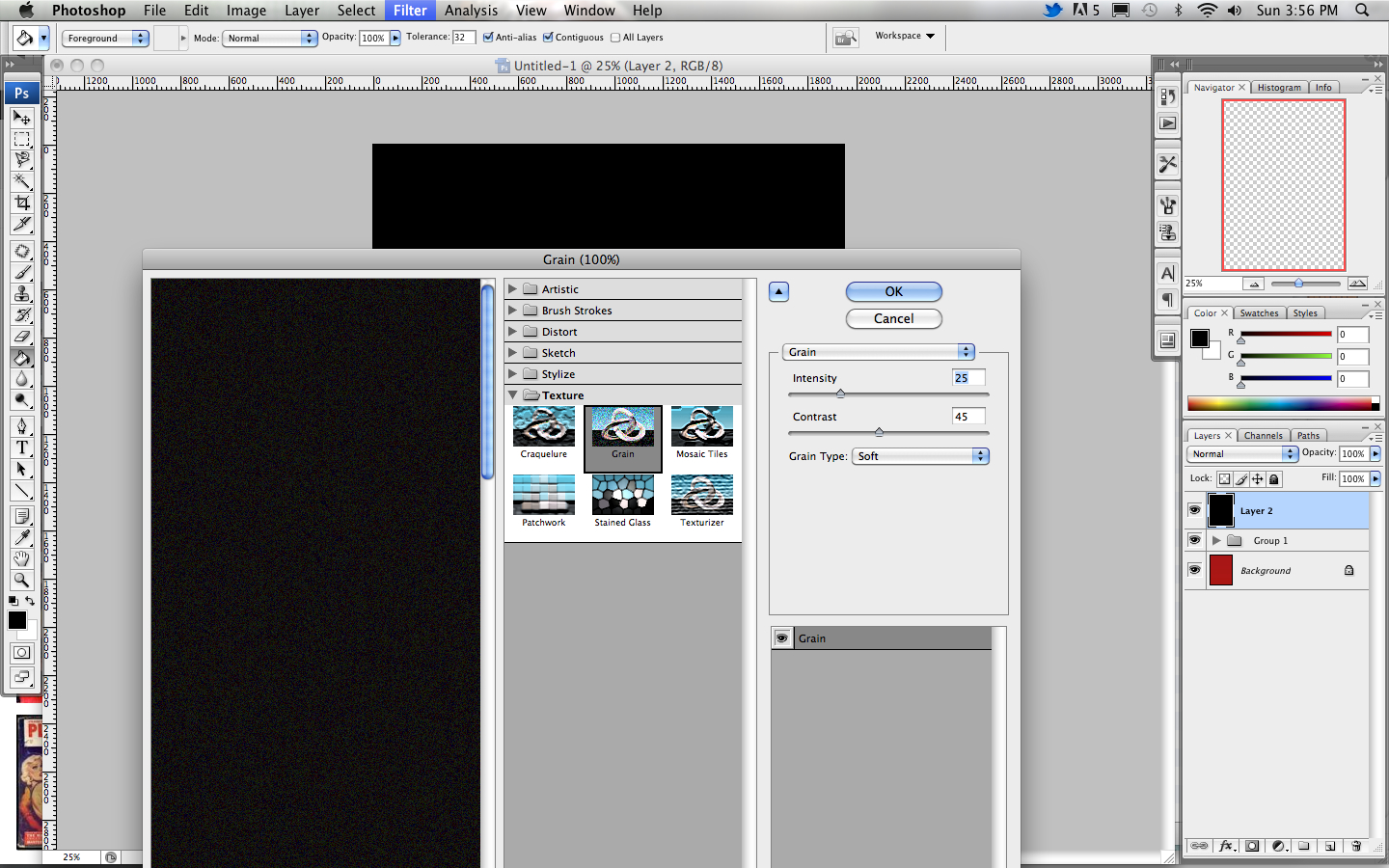Expand the Artistic filter folder
The width and height of the screenshot is (1389, 868).
tap(513, 288)
